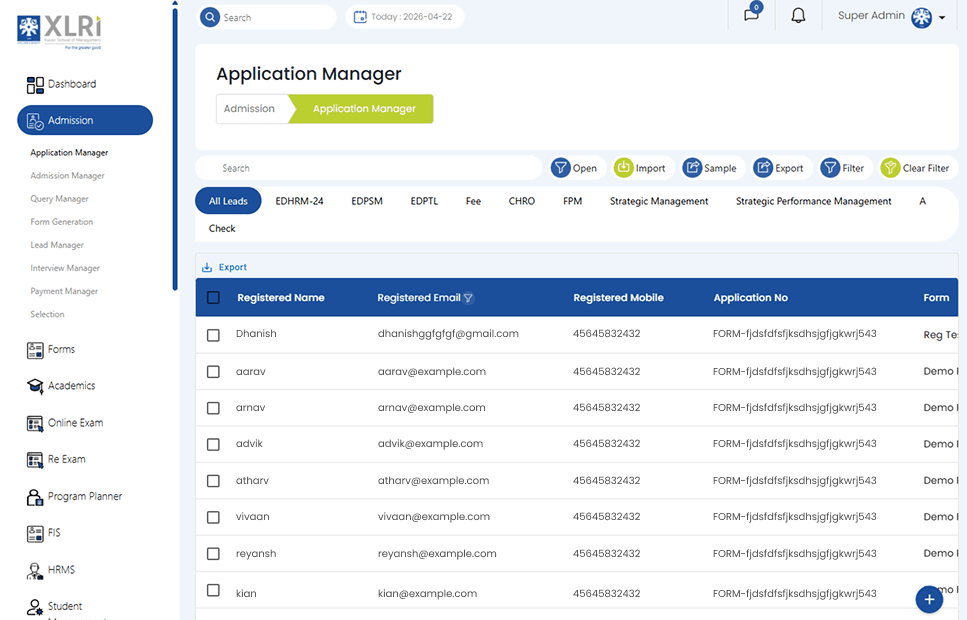Open the Re Exam icon

(x=35, y=460)
